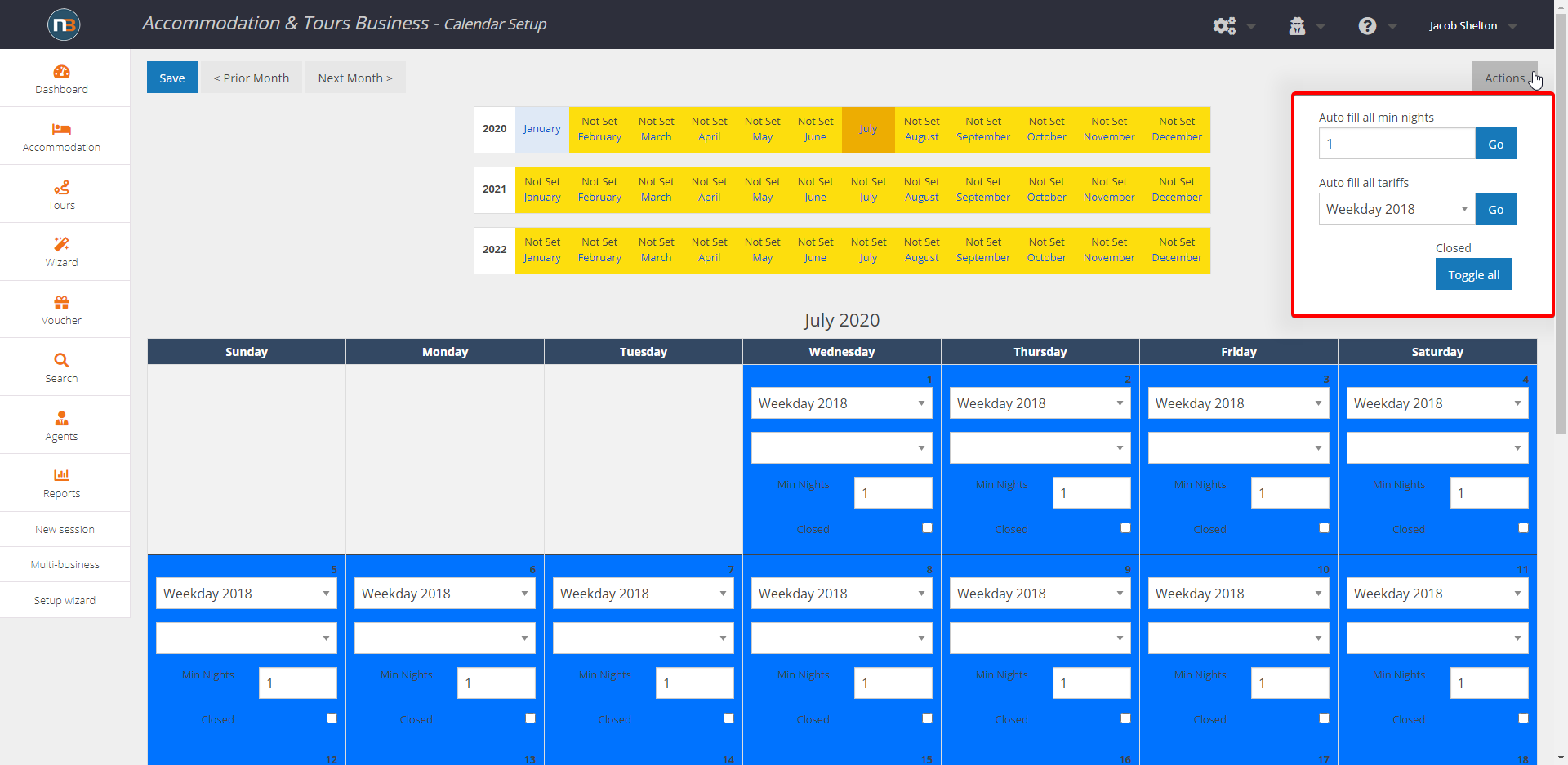Toggle Closed checkbox for July 5
Screen dimensions: 1568x765
pyautogui.click(x=332, y=718)
